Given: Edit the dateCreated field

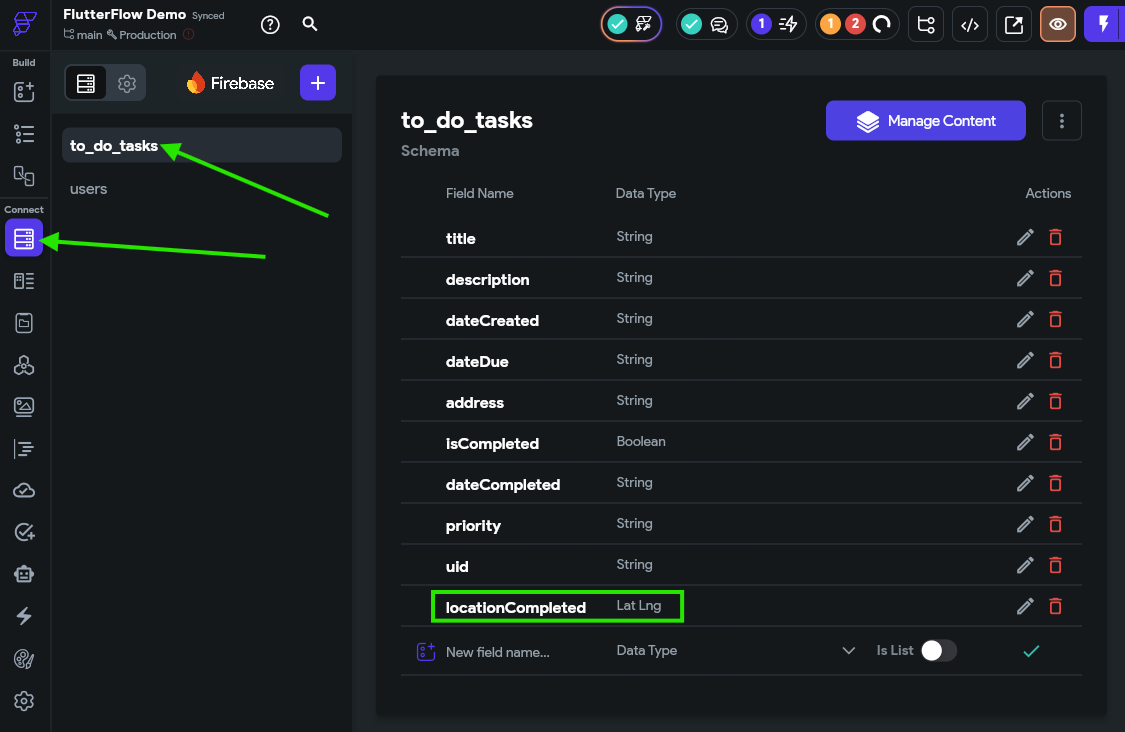Looking at the screenshot, I should pos(1025,319).
